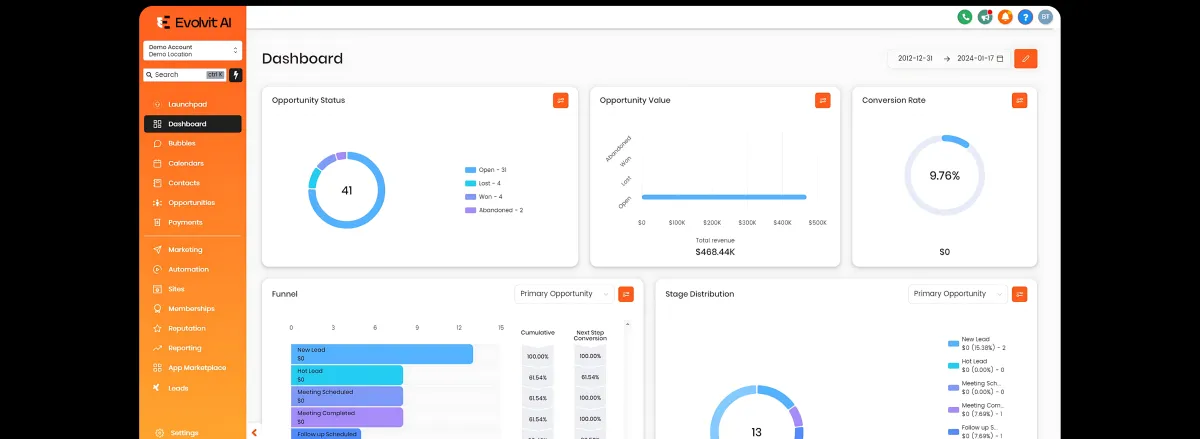Click the Lost - 4 legend entry
This screenshot has height=439, width=1200.
click(x=483, y=184)
